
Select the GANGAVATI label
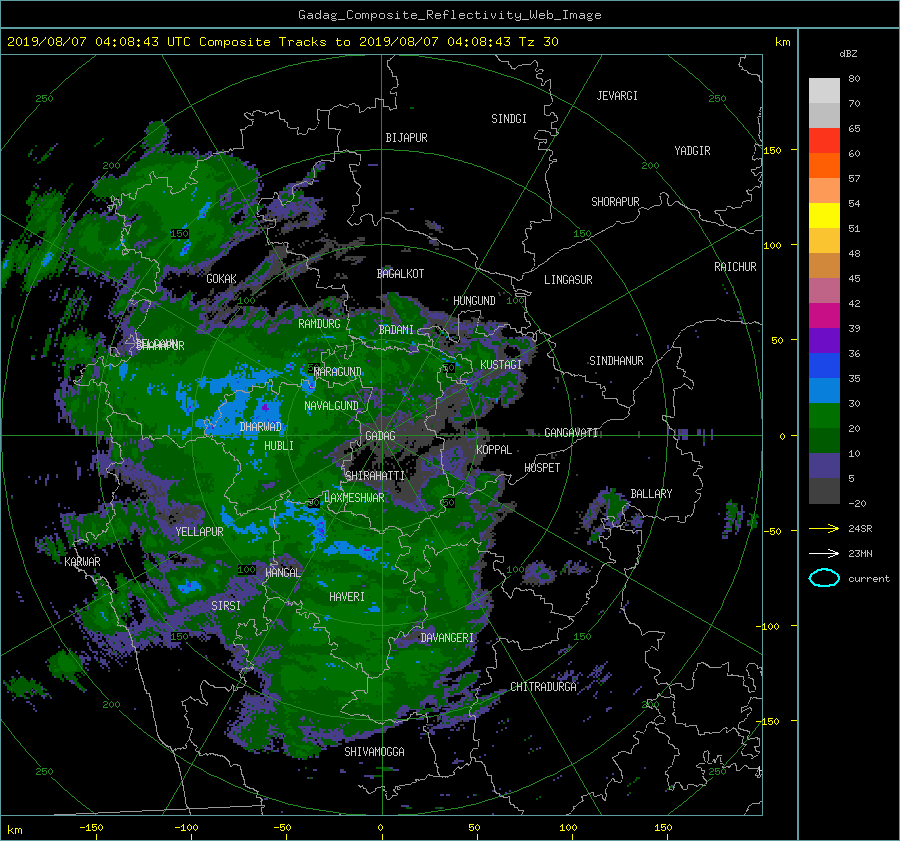(571, 433)
